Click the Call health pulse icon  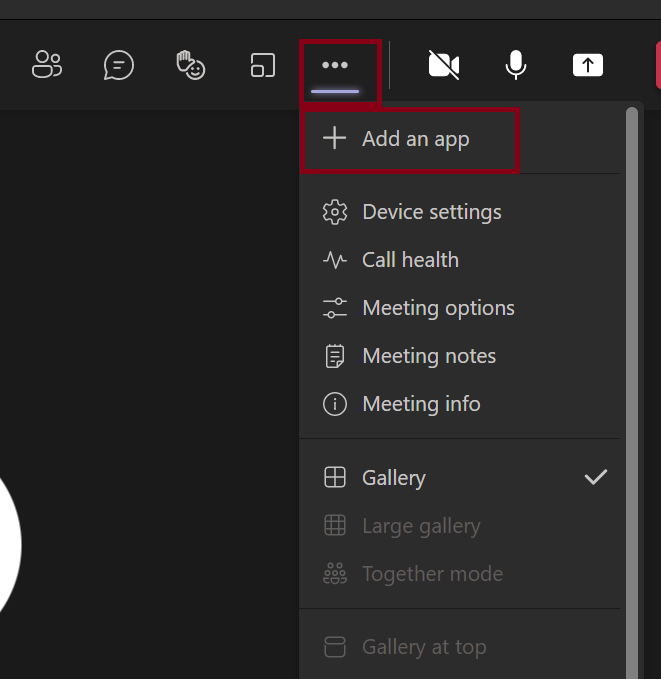pyautogui.click(x=335, y=260)
